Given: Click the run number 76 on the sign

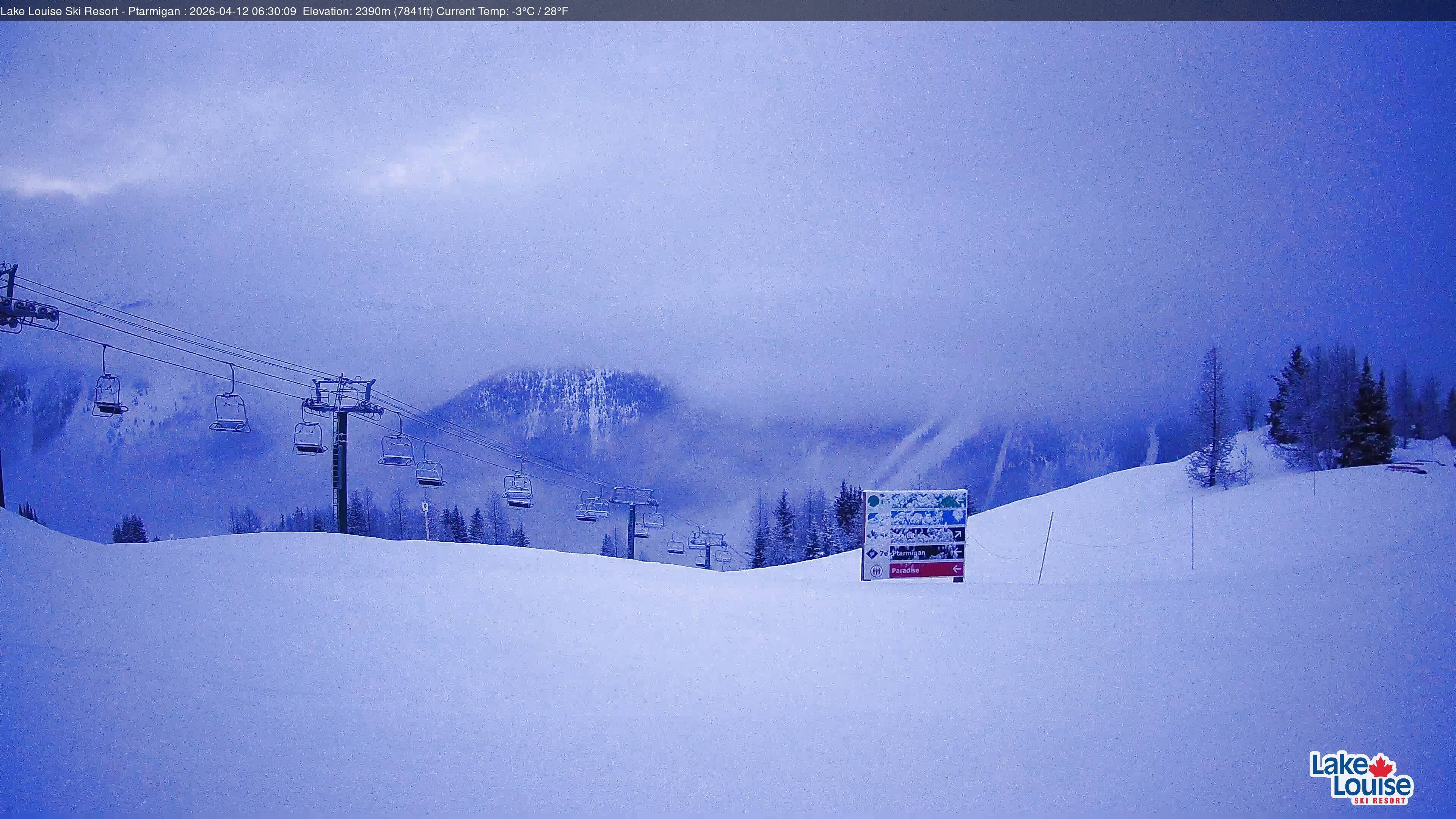Looking at the screenshot, I should click(885, 553).
